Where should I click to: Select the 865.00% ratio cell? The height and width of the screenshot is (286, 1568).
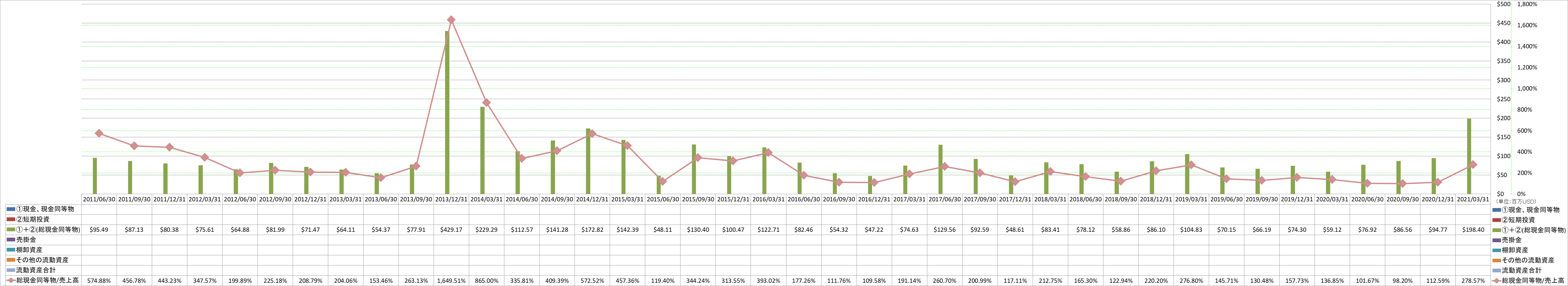[487, 280]
